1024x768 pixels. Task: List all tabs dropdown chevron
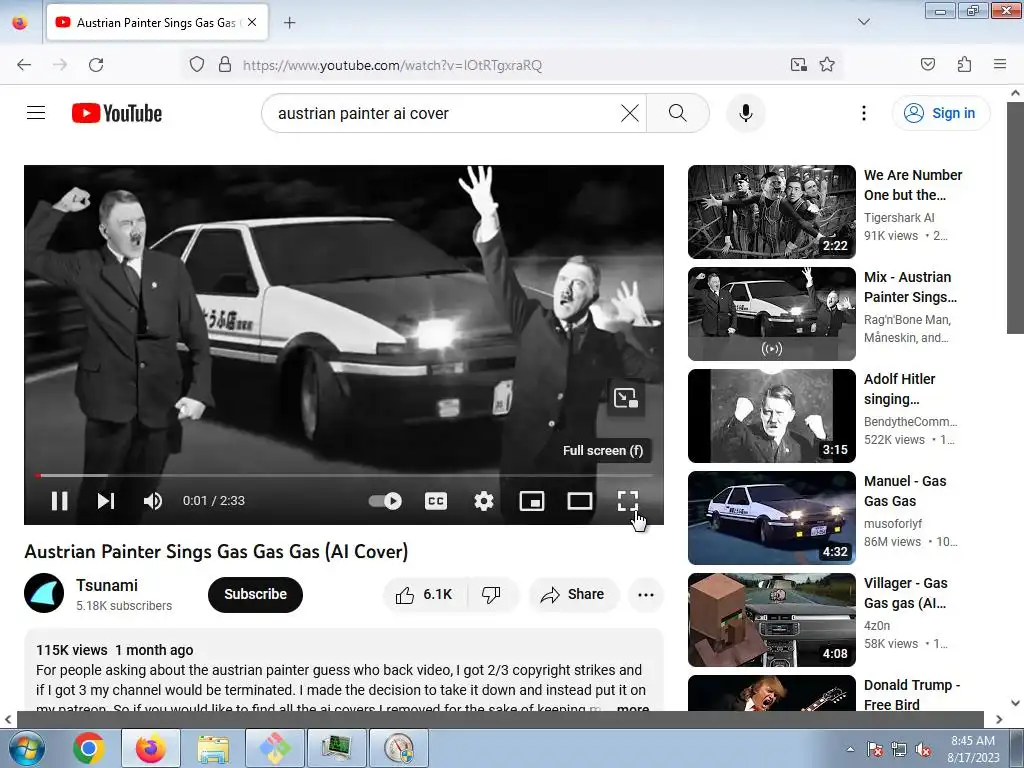pyautogui.click(x=863, y=22)
